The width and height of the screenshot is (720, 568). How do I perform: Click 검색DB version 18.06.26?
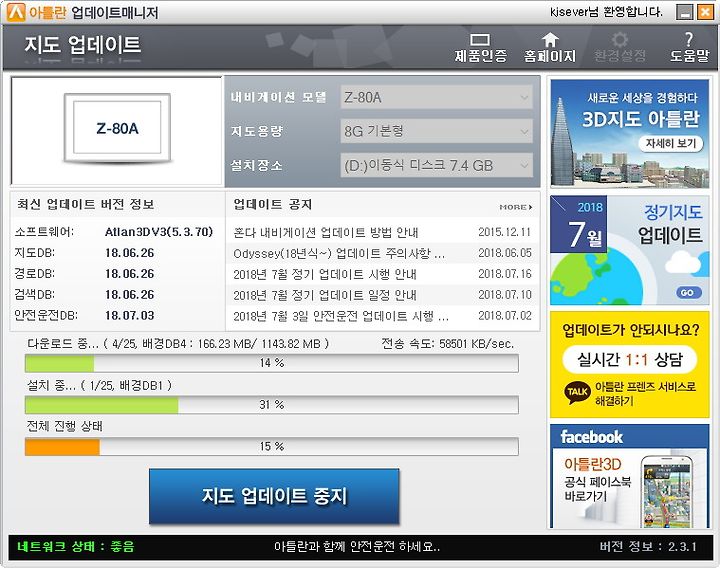[129, 295]
